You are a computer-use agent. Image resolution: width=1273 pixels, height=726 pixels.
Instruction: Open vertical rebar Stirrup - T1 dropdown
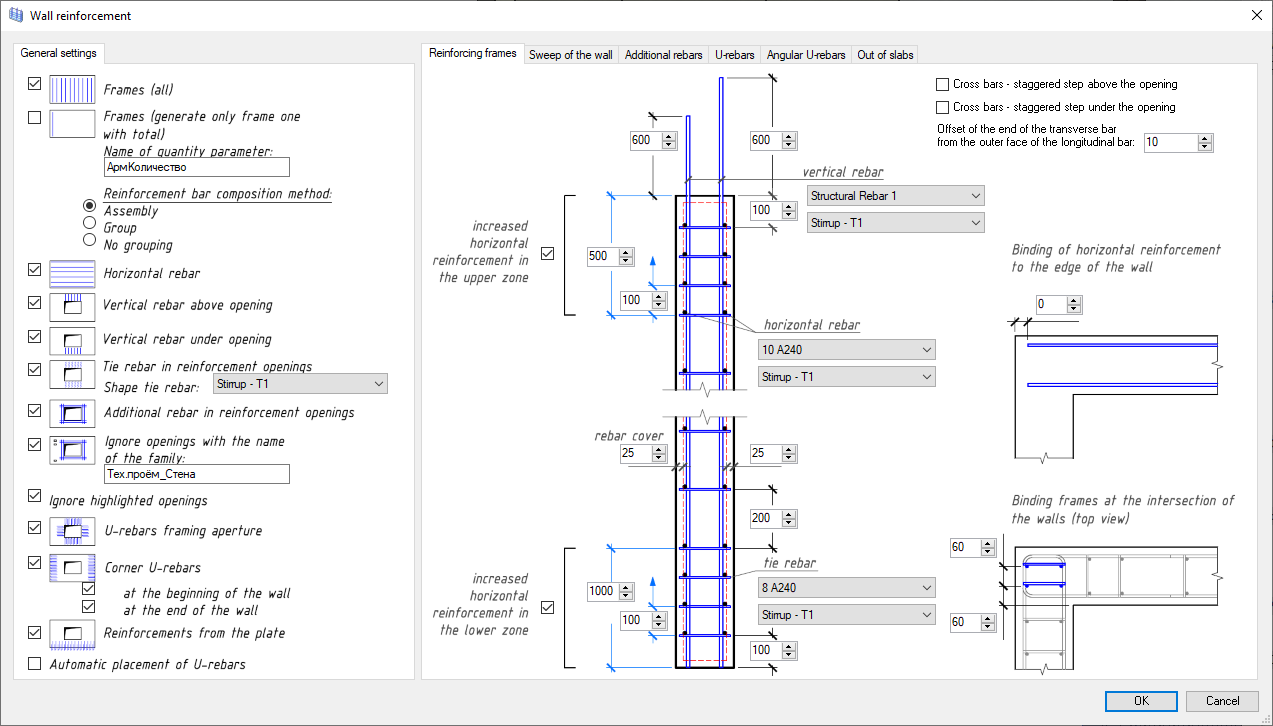[x=895, y=223]
